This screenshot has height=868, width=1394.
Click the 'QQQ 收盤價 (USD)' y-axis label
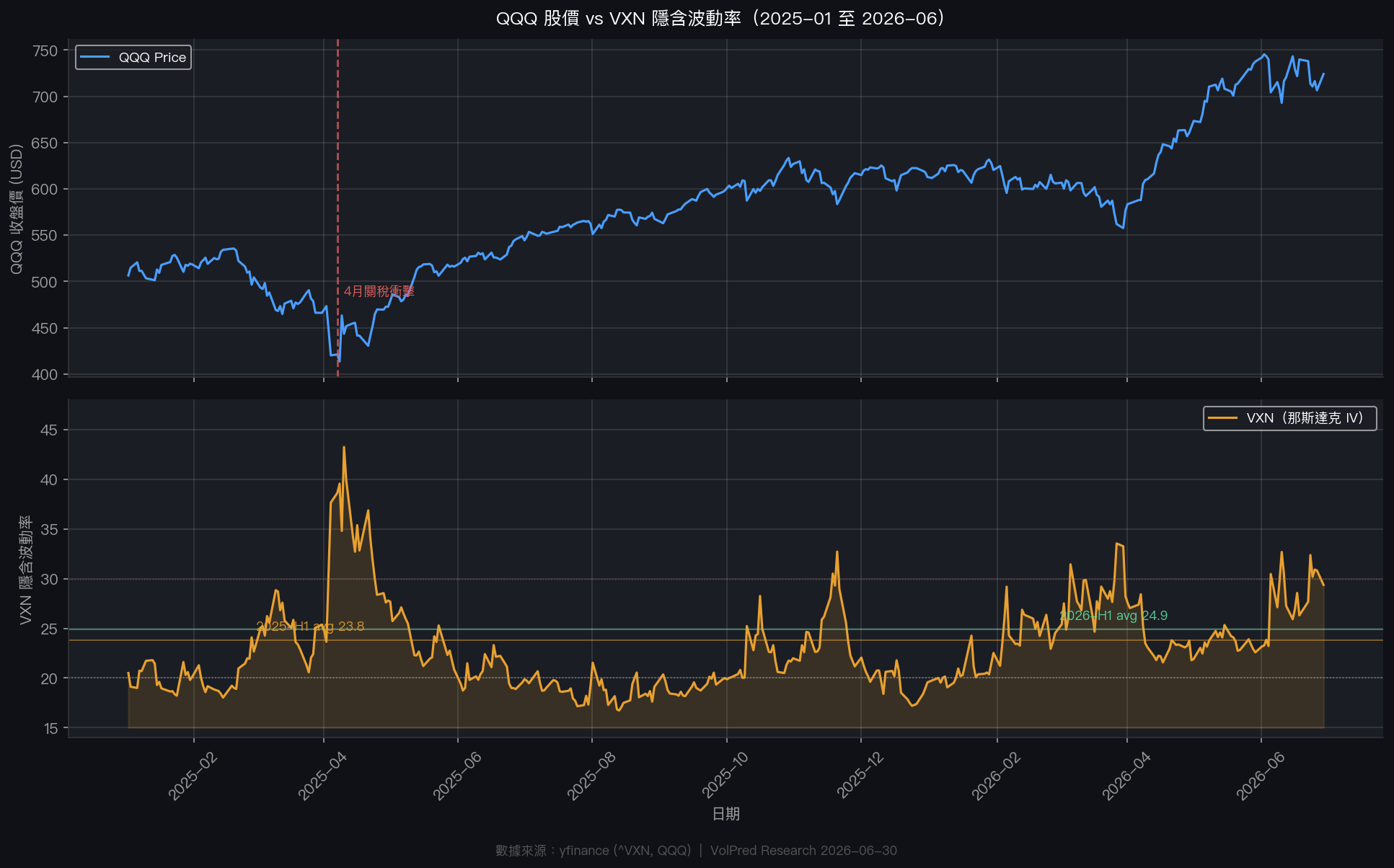(x=17, y=209)
